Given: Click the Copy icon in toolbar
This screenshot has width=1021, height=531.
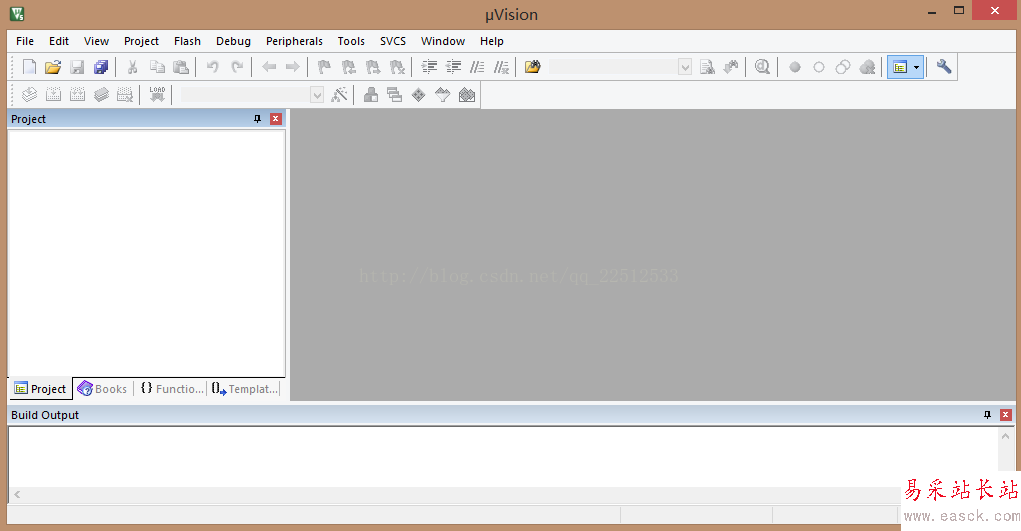Looking at the screenshot, I should (x=157, y=66).
